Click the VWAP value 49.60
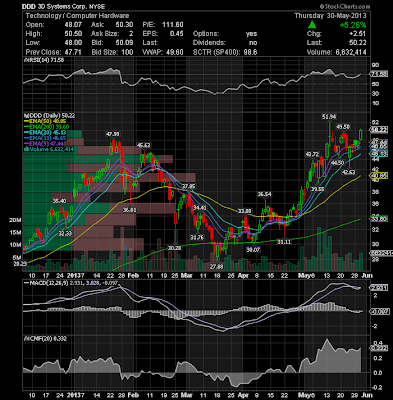Image resolution: width=393 pixels, height=400 pixels. pos(174,52)
